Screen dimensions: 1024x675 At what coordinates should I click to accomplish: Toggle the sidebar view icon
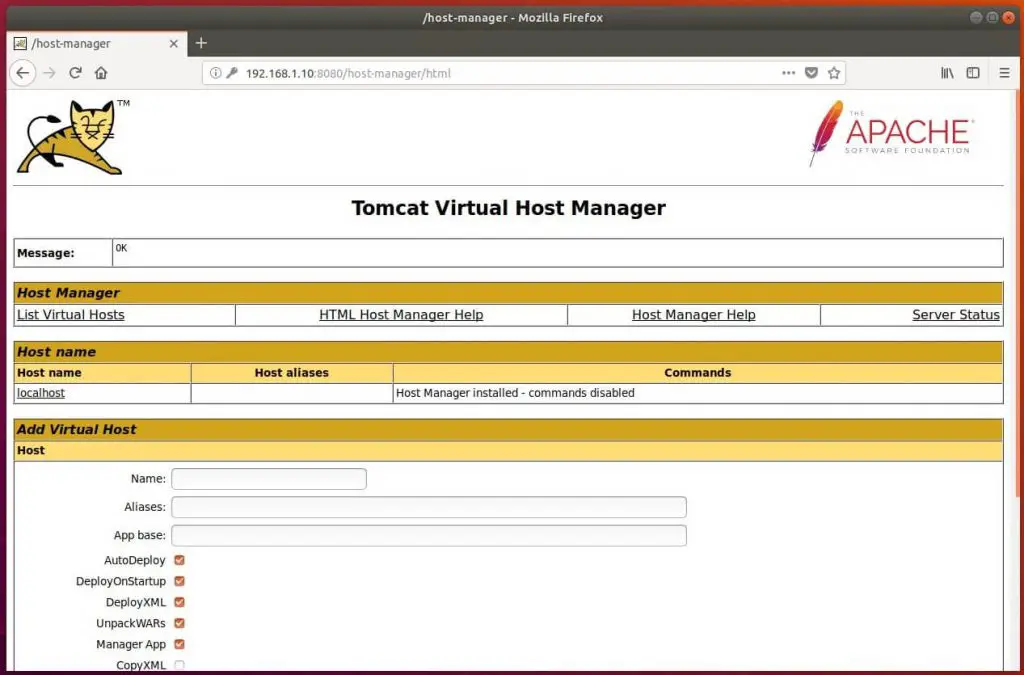(973, 73)
